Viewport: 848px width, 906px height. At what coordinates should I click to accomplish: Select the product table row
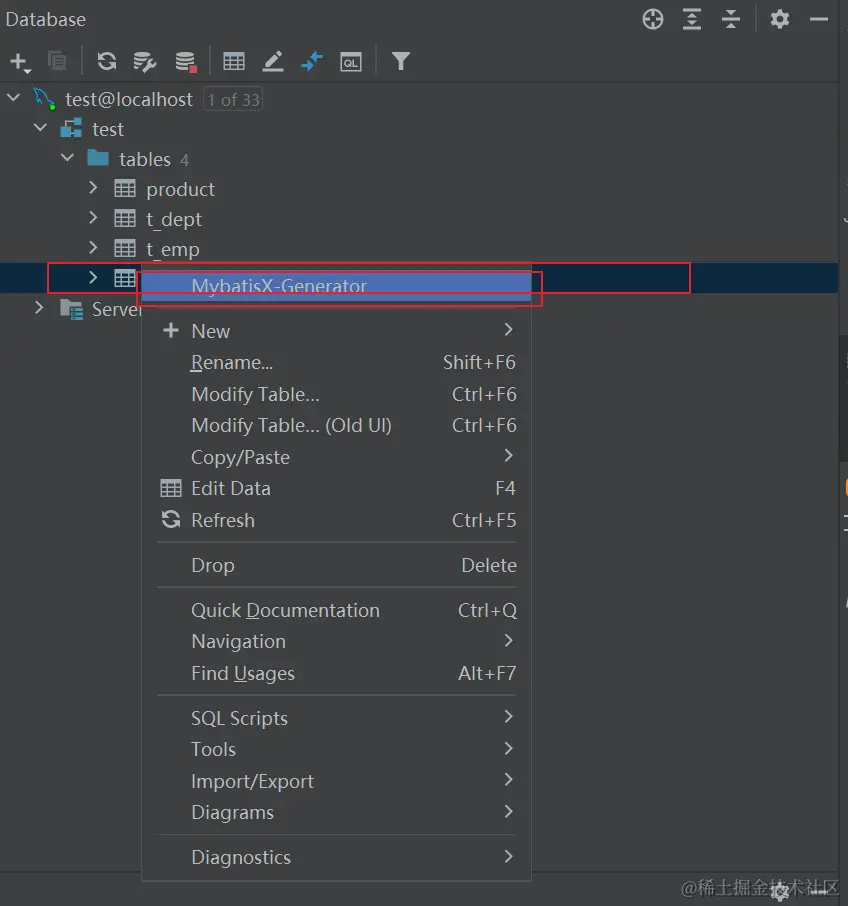pyautogui.click(x=419, y=188)
